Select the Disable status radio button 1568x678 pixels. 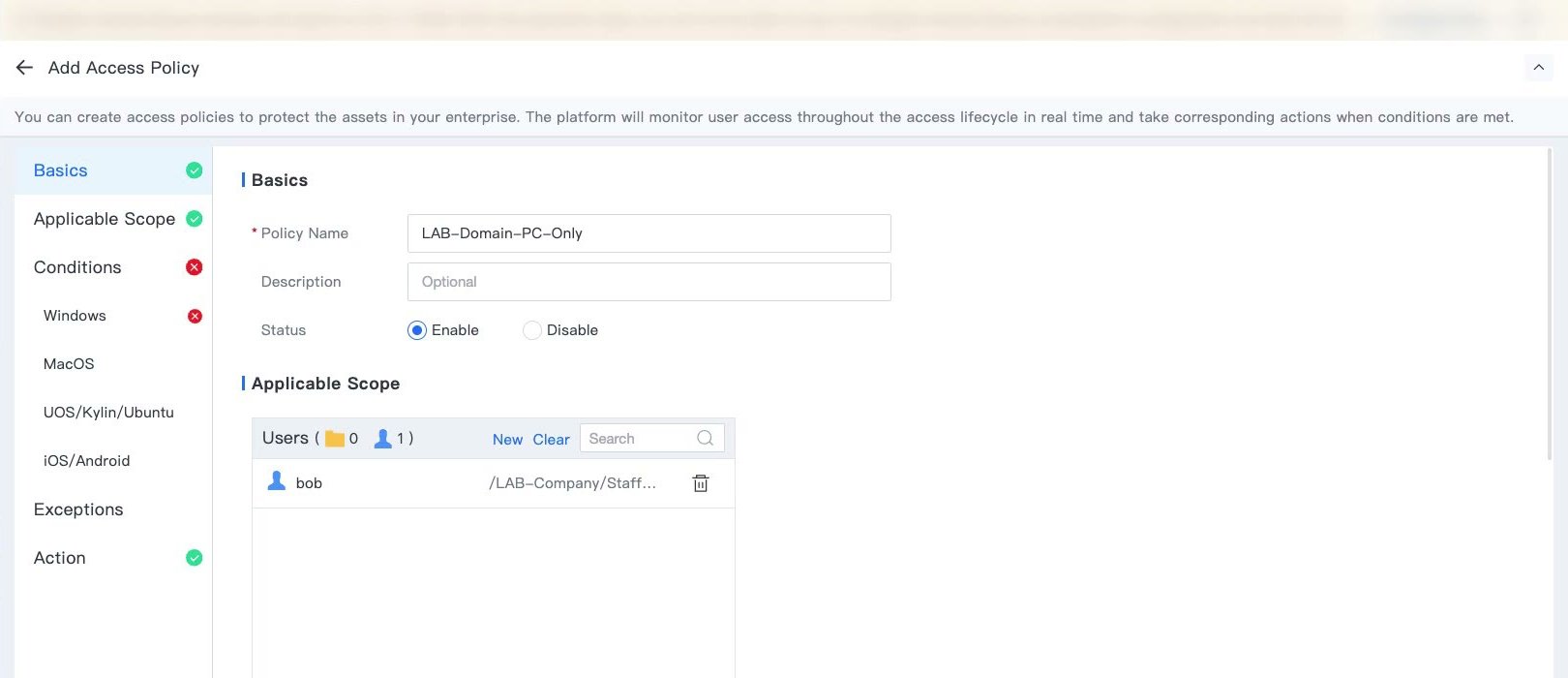531,330
